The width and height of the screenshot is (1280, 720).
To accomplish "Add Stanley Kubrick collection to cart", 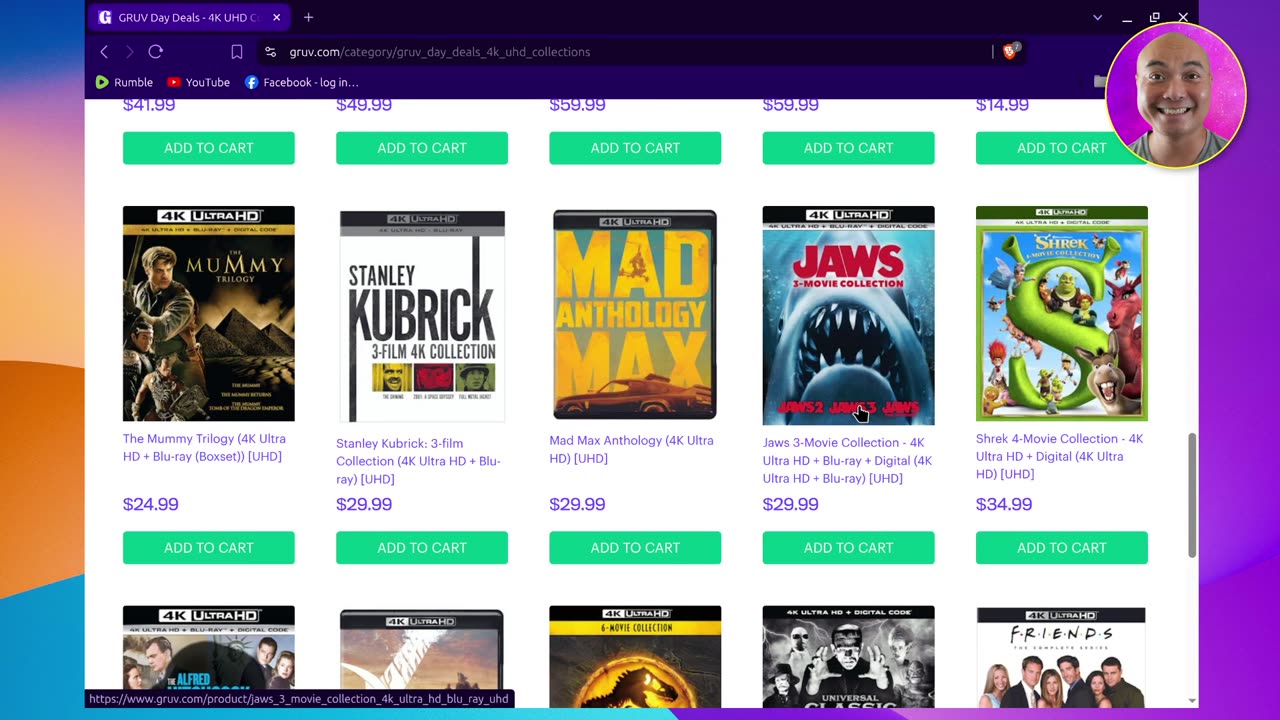I will pyautogui.click(x=422, y=548).
